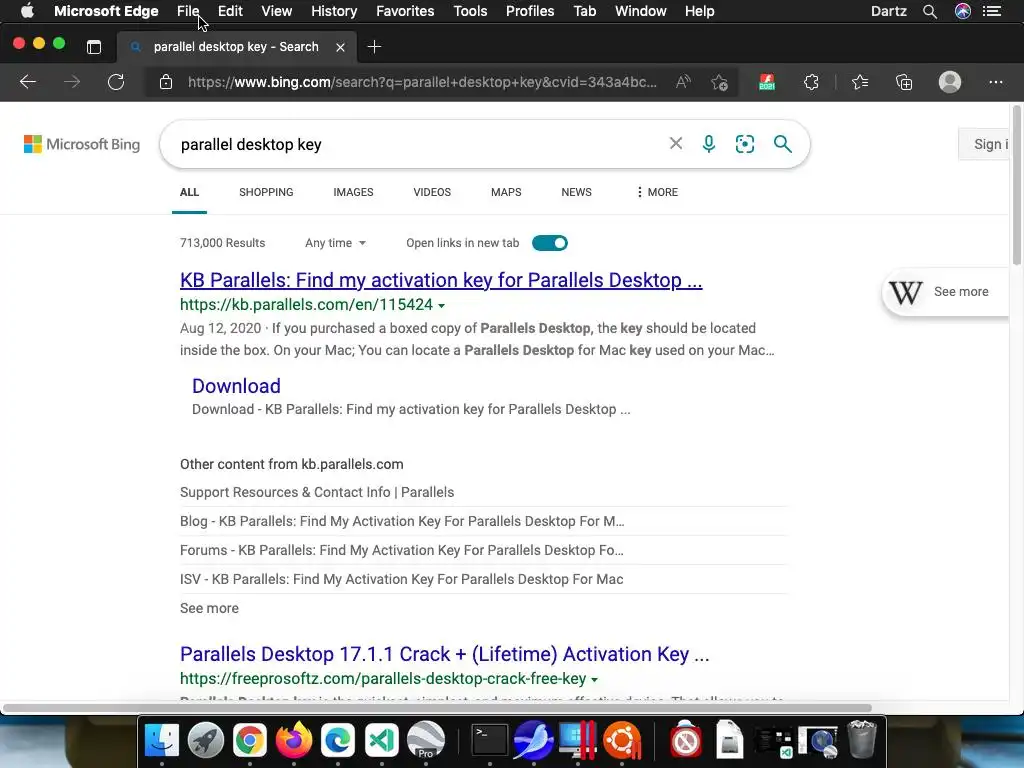Image resolution: width=1024 pixels, height=768 pixels.
Task: Open the History menu
Action: coord(334,11)
